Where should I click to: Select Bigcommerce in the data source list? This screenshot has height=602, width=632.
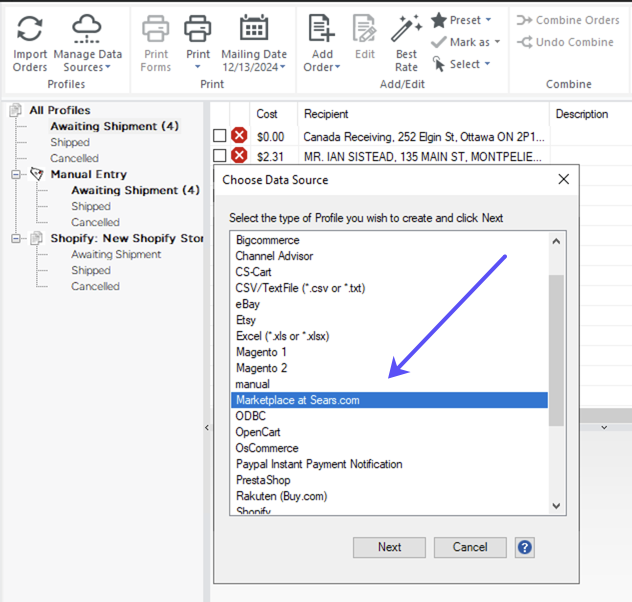point(389,240)
